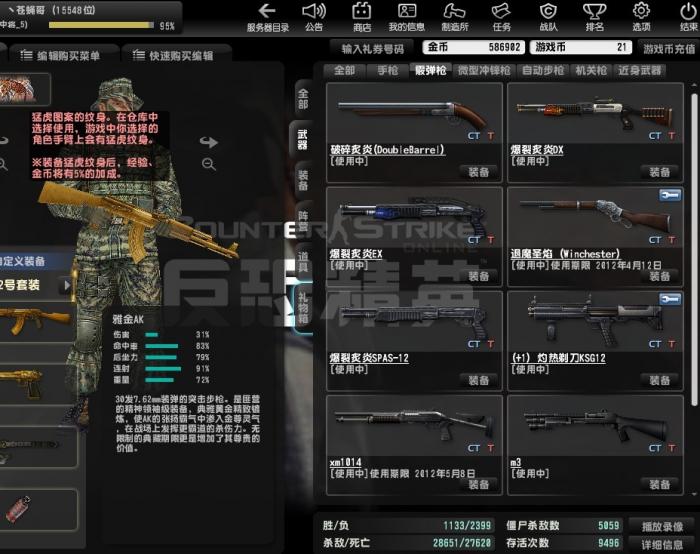The width and height of the screenshot is (700, 554).
Task: Click the 游戏币充值 recharge button
Action: pos(669,49)
